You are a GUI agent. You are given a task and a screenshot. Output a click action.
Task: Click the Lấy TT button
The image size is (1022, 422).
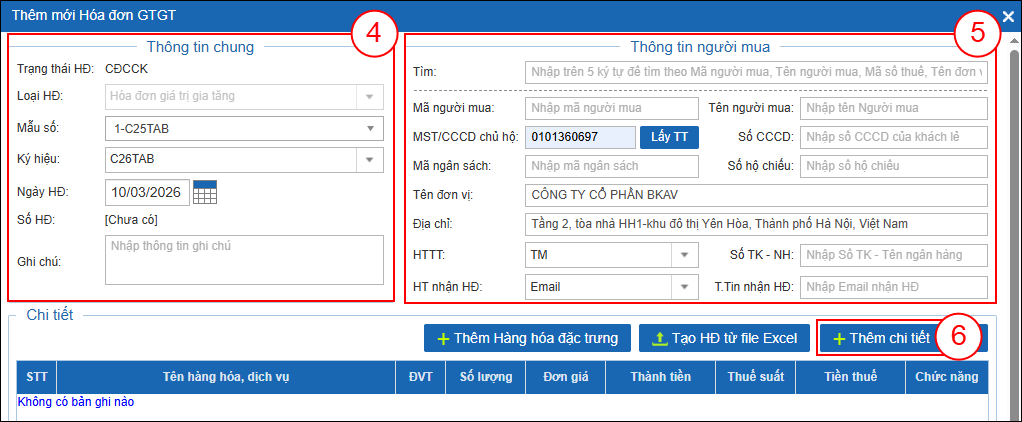pos(669,137)
